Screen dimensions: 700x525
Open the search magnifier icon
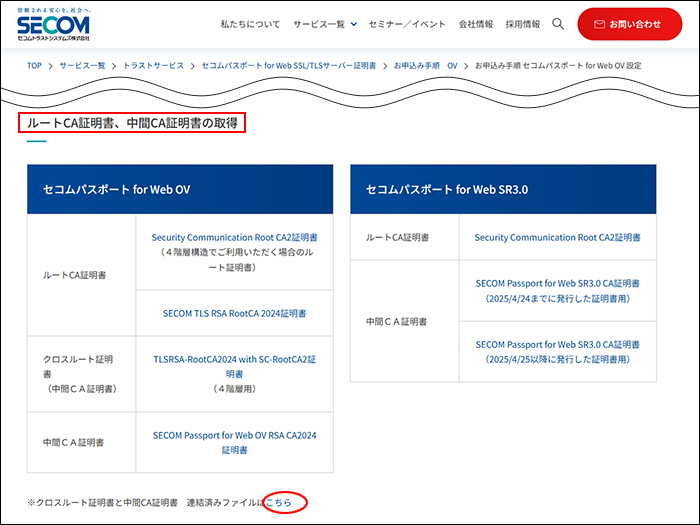pyautogui.click(x=558, y=24)
